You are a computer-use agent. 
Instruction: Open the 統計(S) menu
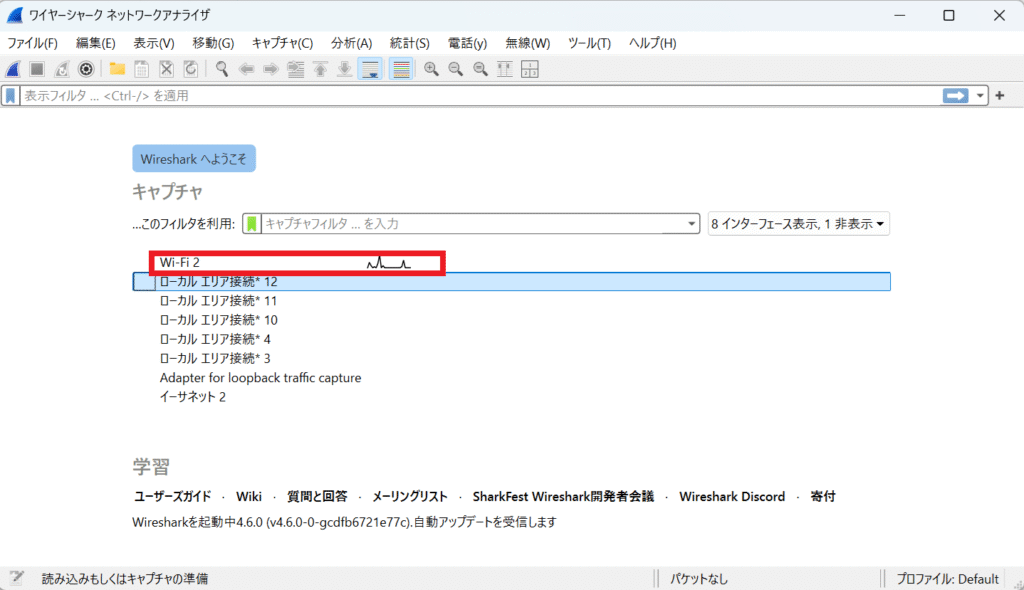409,44
